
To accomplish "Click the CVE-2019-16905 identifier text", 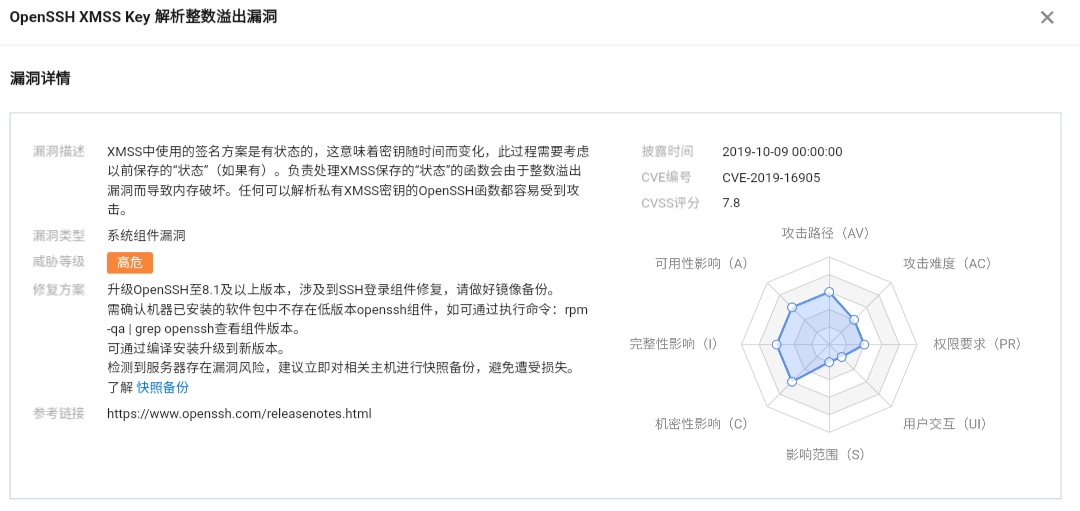I will click(x=771, y=177).
